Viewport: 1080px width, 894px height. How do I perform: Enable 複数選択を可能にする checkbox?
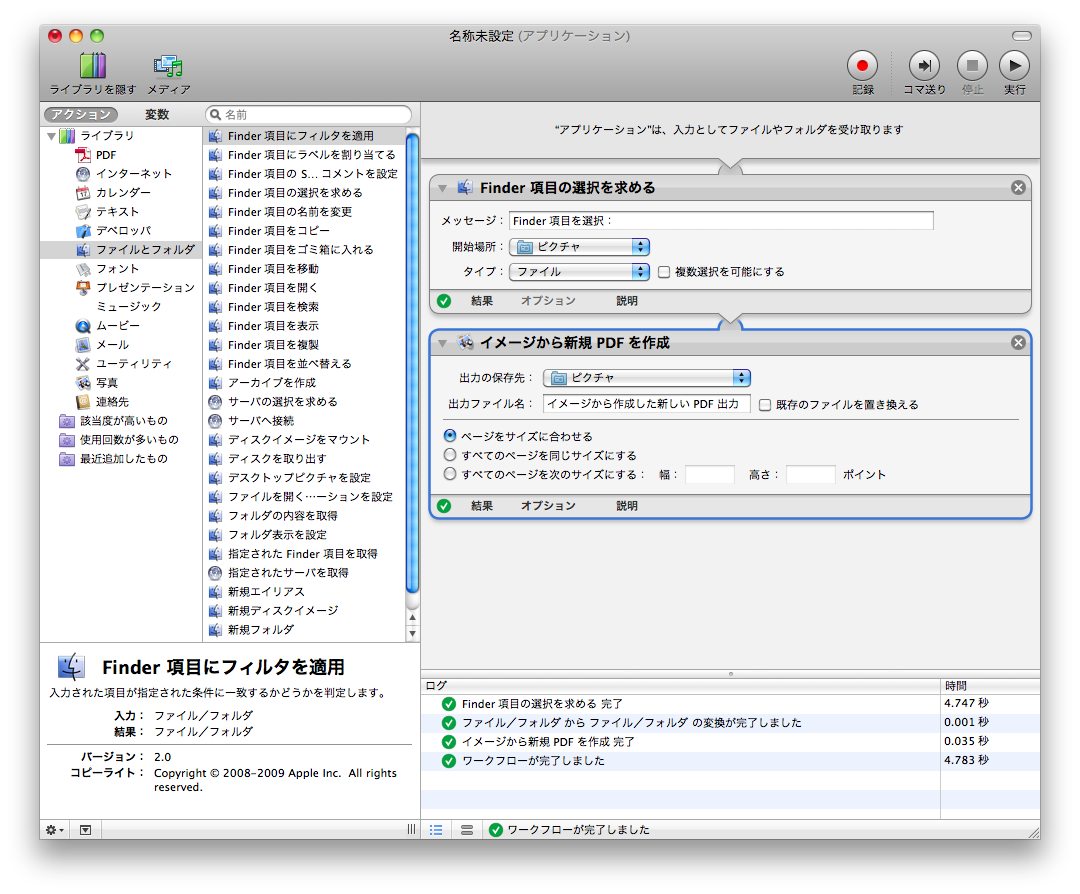(x=664, y=272)
